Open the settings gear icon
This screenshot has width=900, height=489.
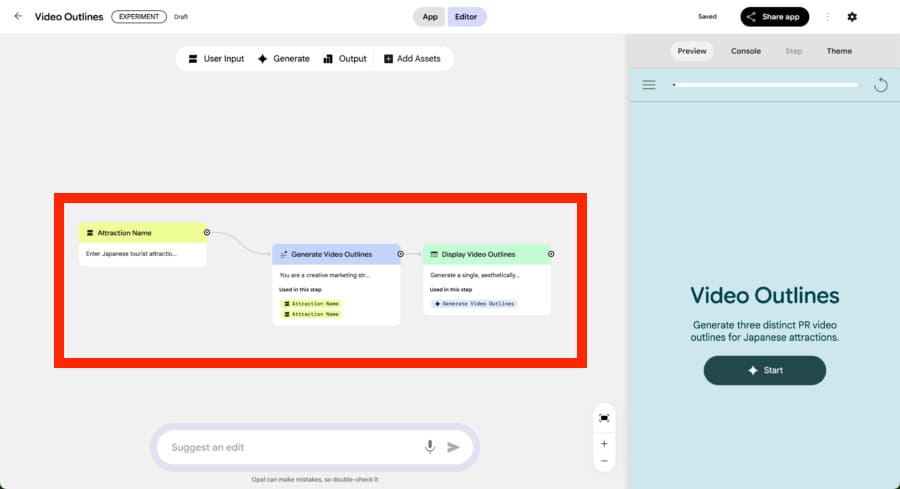pyautogui.click(x=852, y=17)
